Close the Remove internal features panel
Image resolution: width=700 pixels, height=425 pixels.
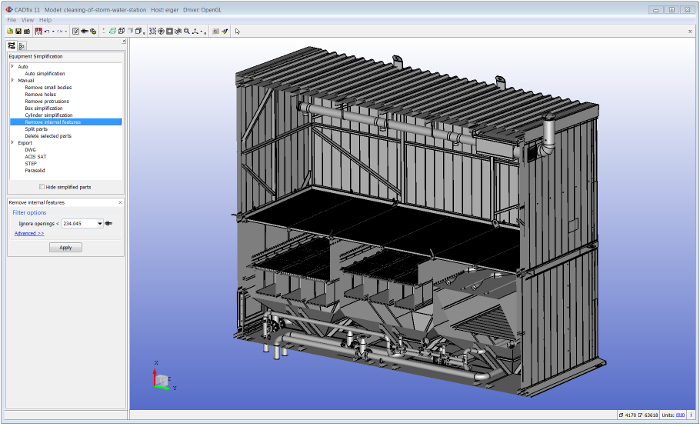pyautogui.click(x=120, y=202)
